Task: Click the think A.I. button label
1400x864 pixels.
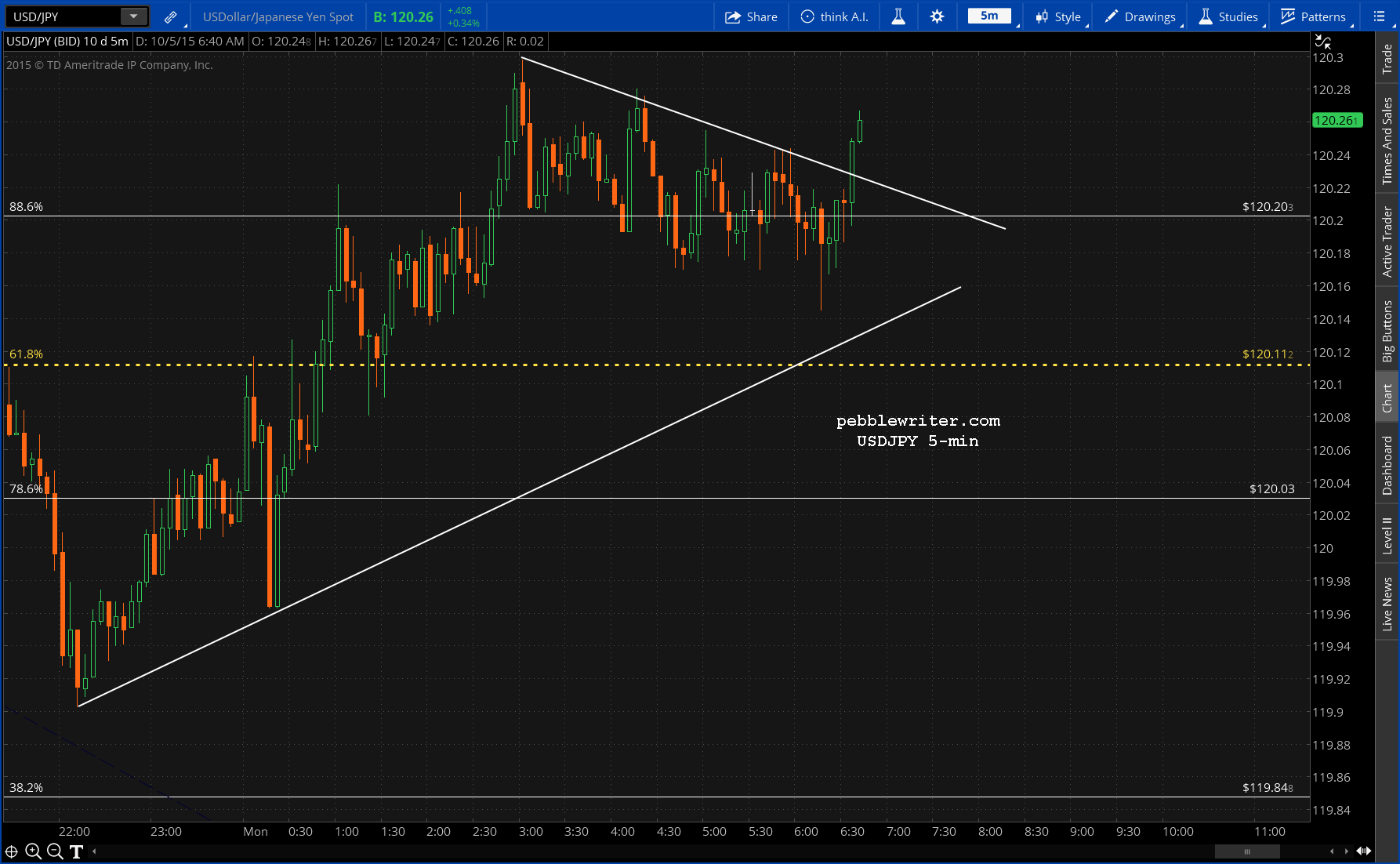Action: (844, 16)
